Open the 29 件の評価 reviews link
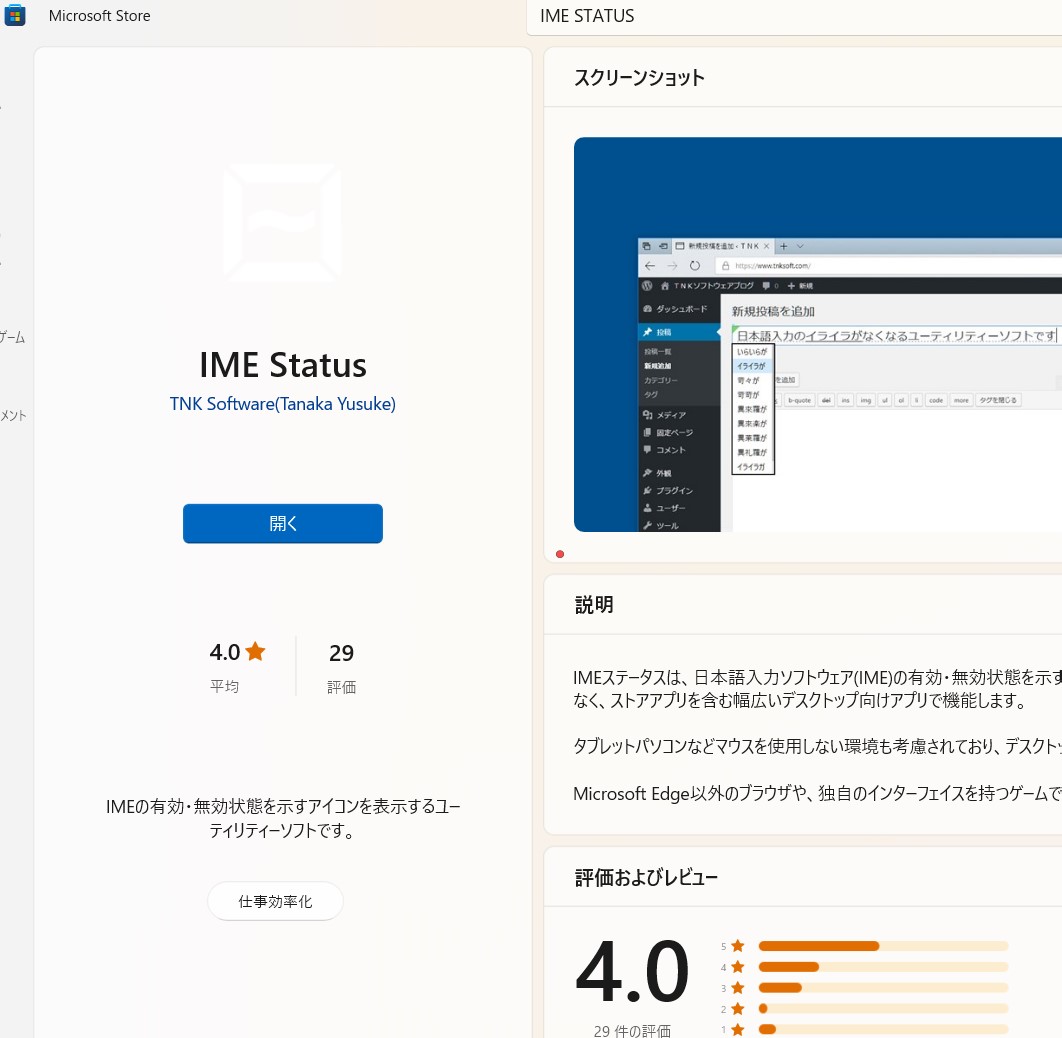The image size is (1062, 1038). click(631, 1030)
